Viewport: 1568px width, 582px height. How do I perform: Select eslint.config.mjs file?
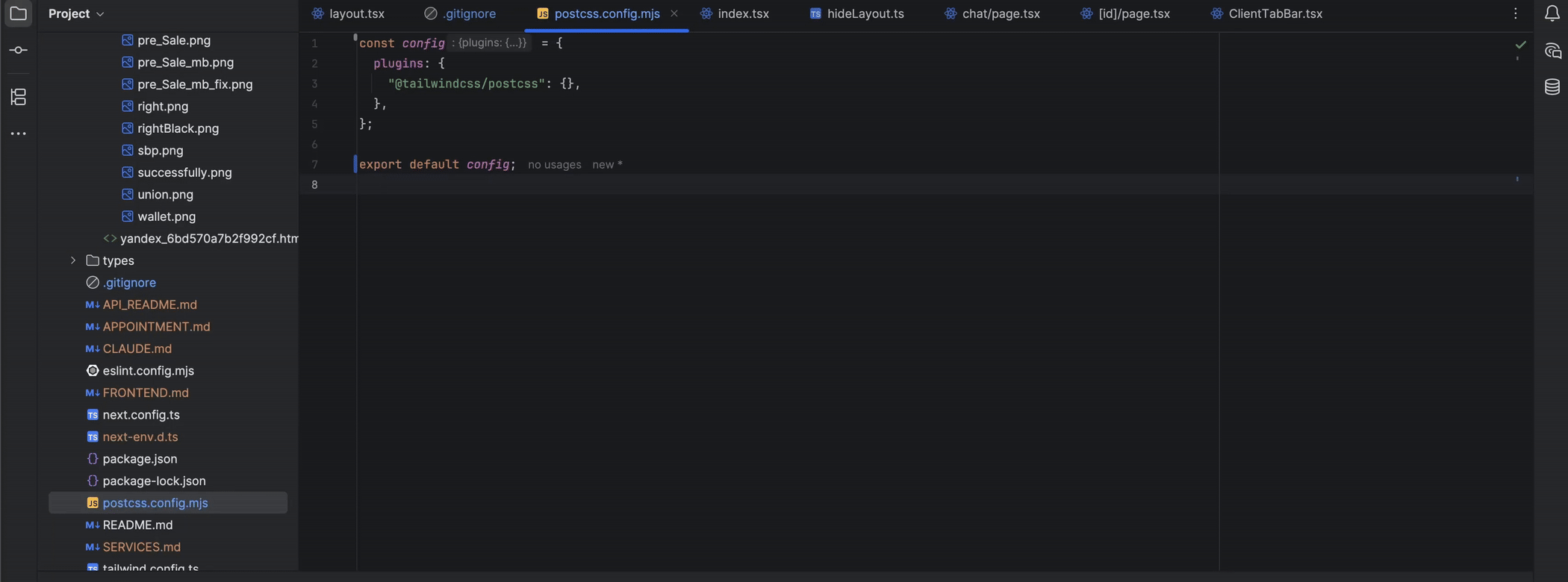coord(148,371)
